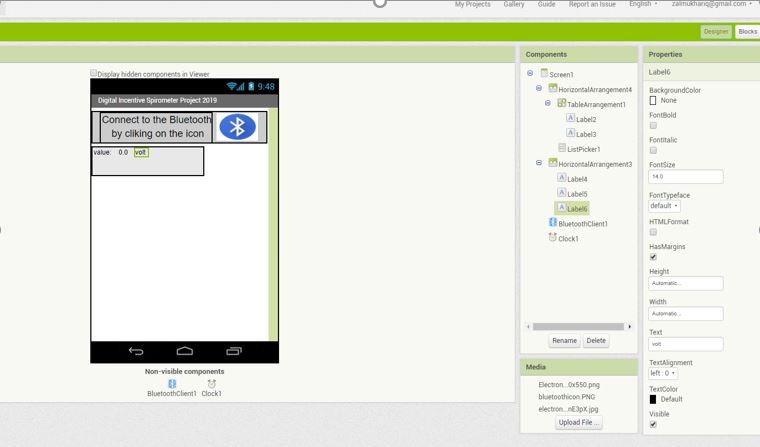
Task: Select the Screen1 component icon
Action: 544,73
